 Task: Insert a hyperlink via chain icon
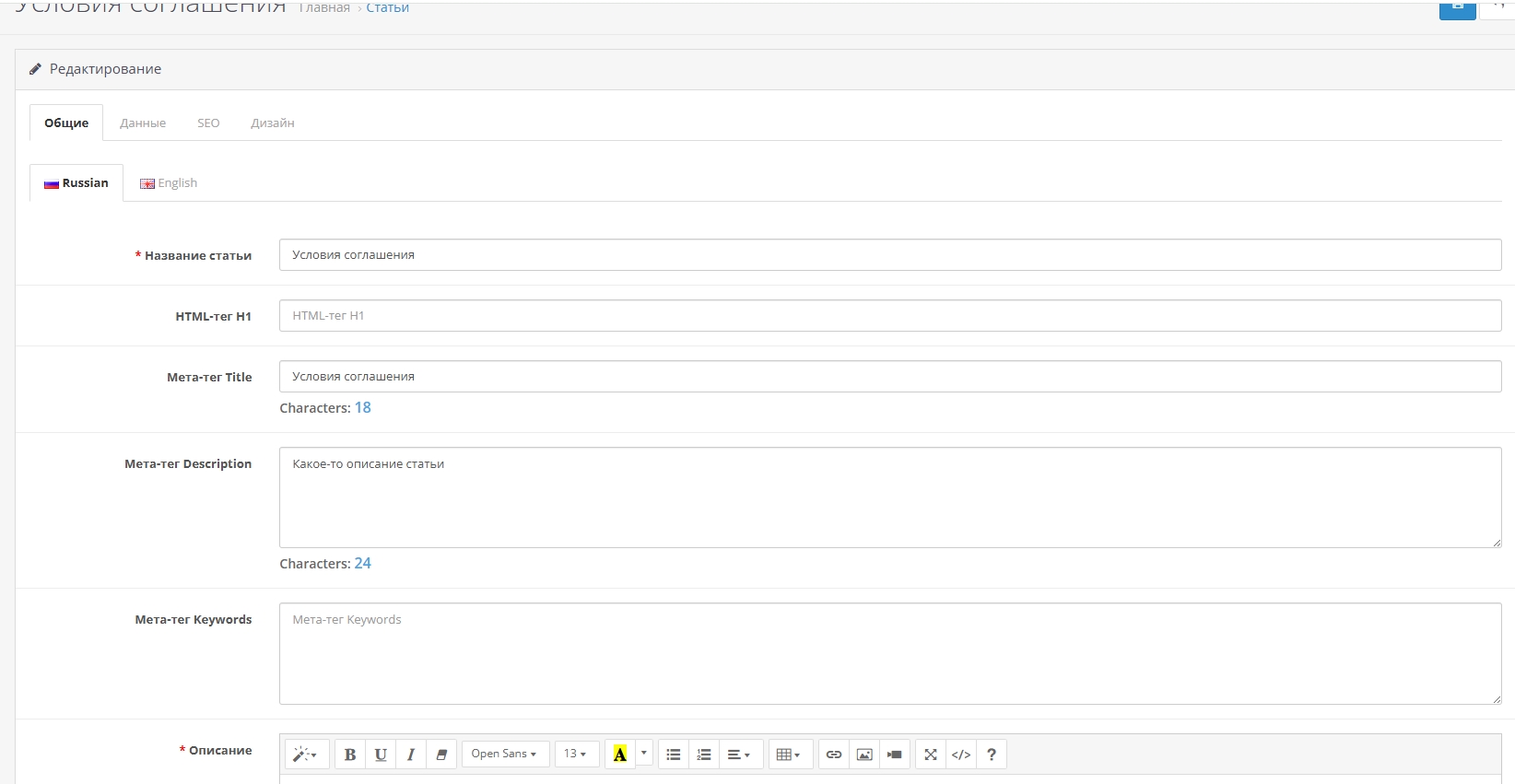[x=834, y=755]
